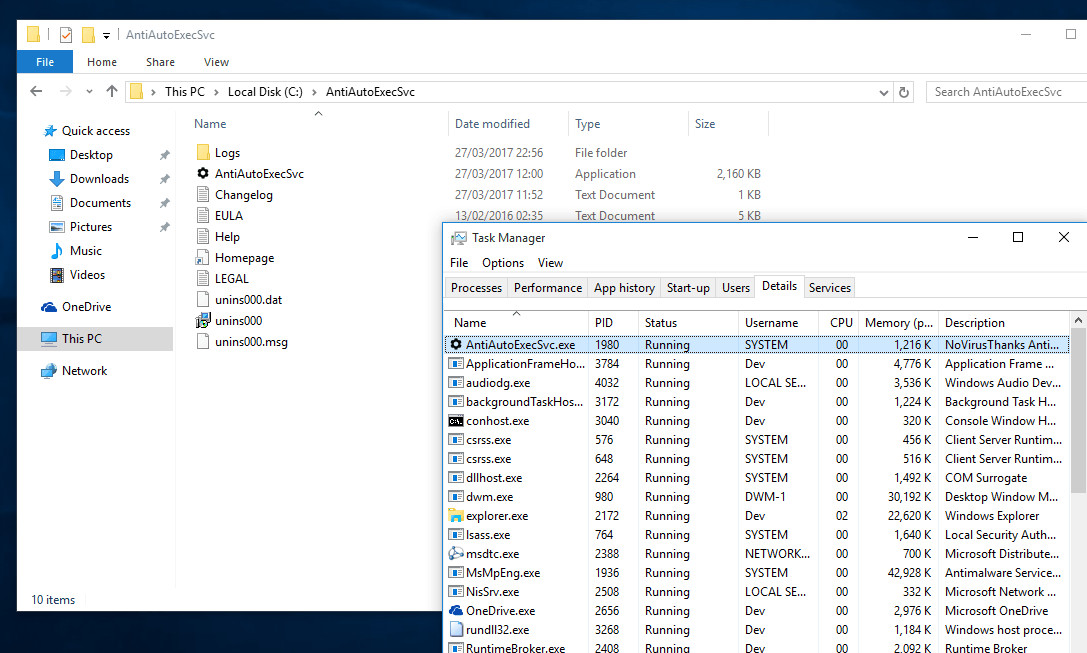Screen dimensions: 1087x653
Task: Select the unins000.dat file icon
Action: pyautogui.click(x=203, y=299)
